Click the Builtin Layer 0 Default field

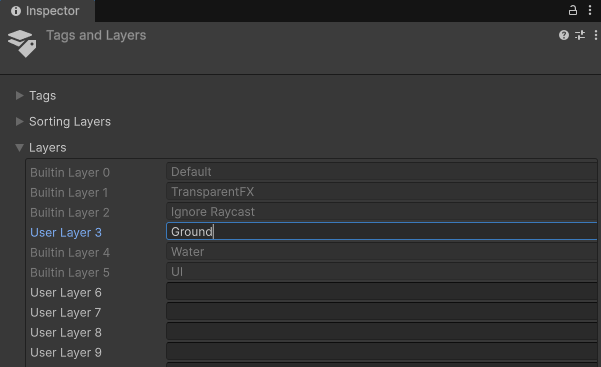tap(382, 171)
